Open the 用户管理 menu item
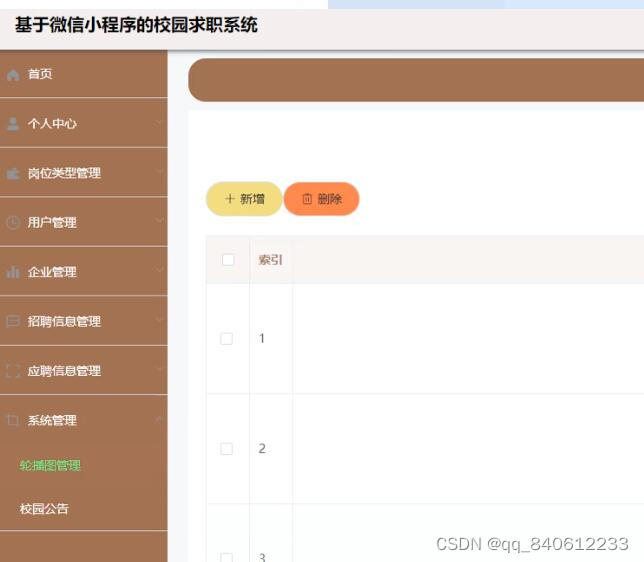This screenshot has height=562, width=644. point(83,222)
